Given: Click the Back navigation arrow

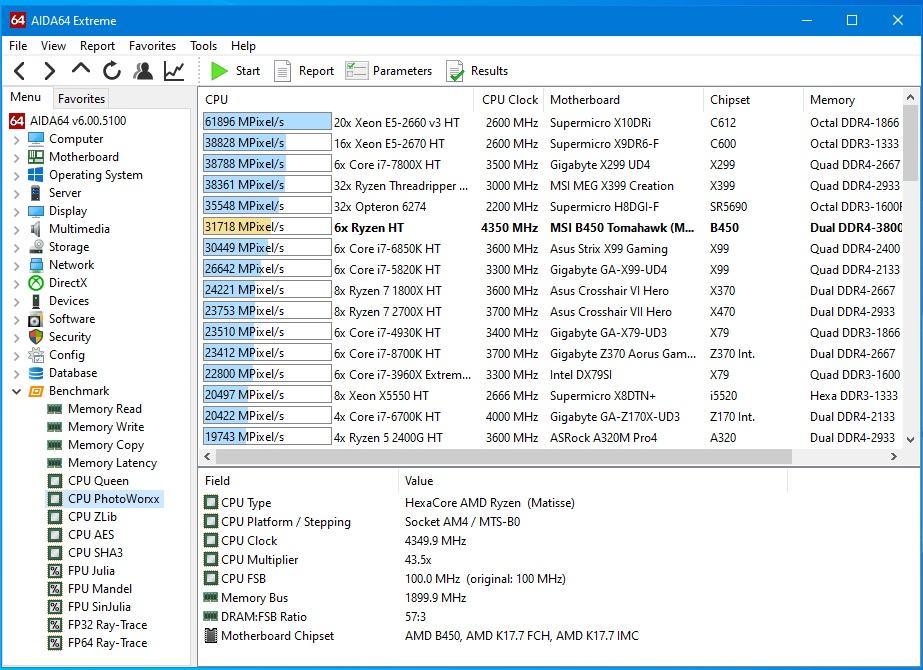Looking at the screenshot, I should 19,71.
